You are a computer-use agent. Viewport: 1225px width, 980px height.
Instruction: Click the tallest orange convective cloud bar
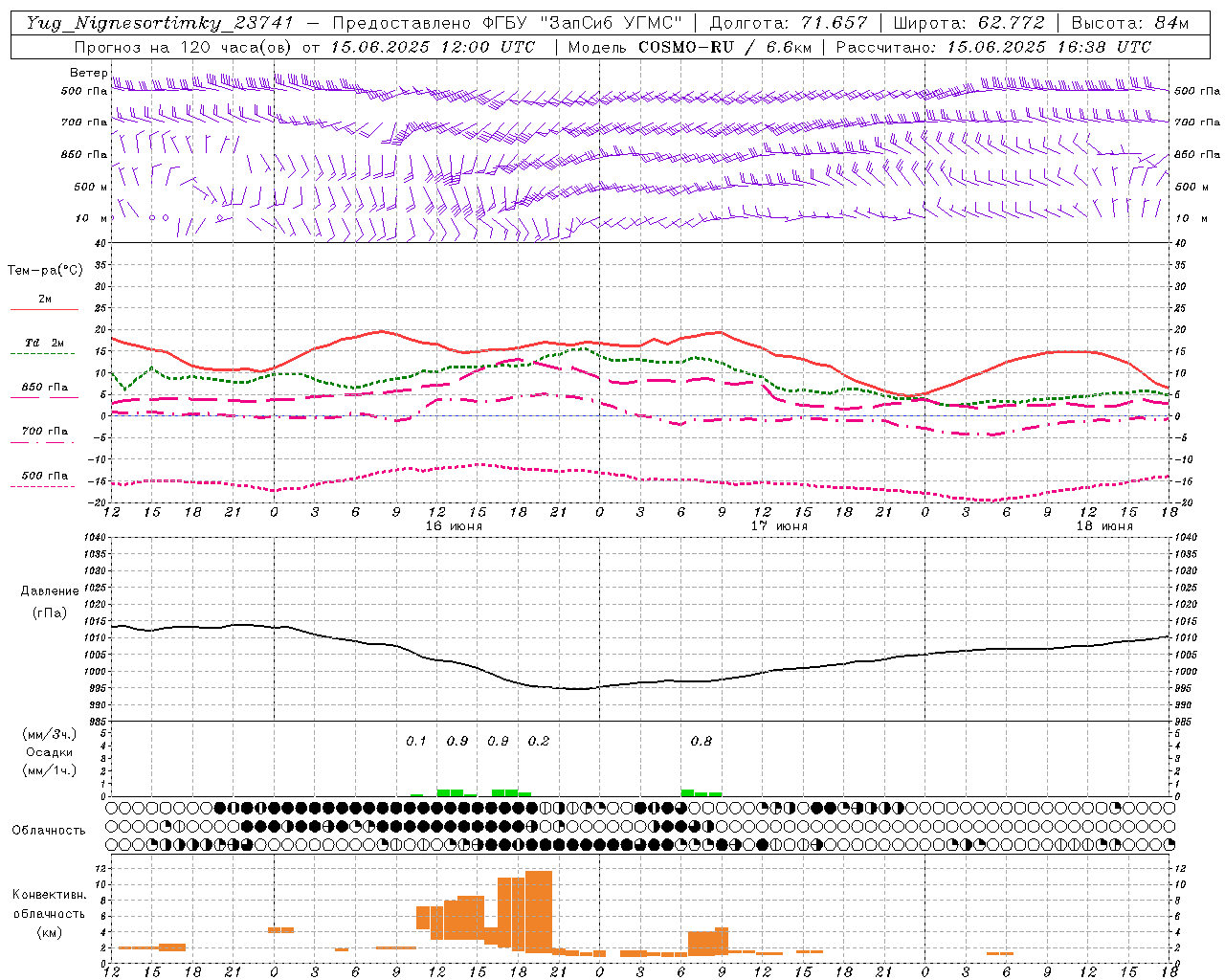(x=539, y=912)
